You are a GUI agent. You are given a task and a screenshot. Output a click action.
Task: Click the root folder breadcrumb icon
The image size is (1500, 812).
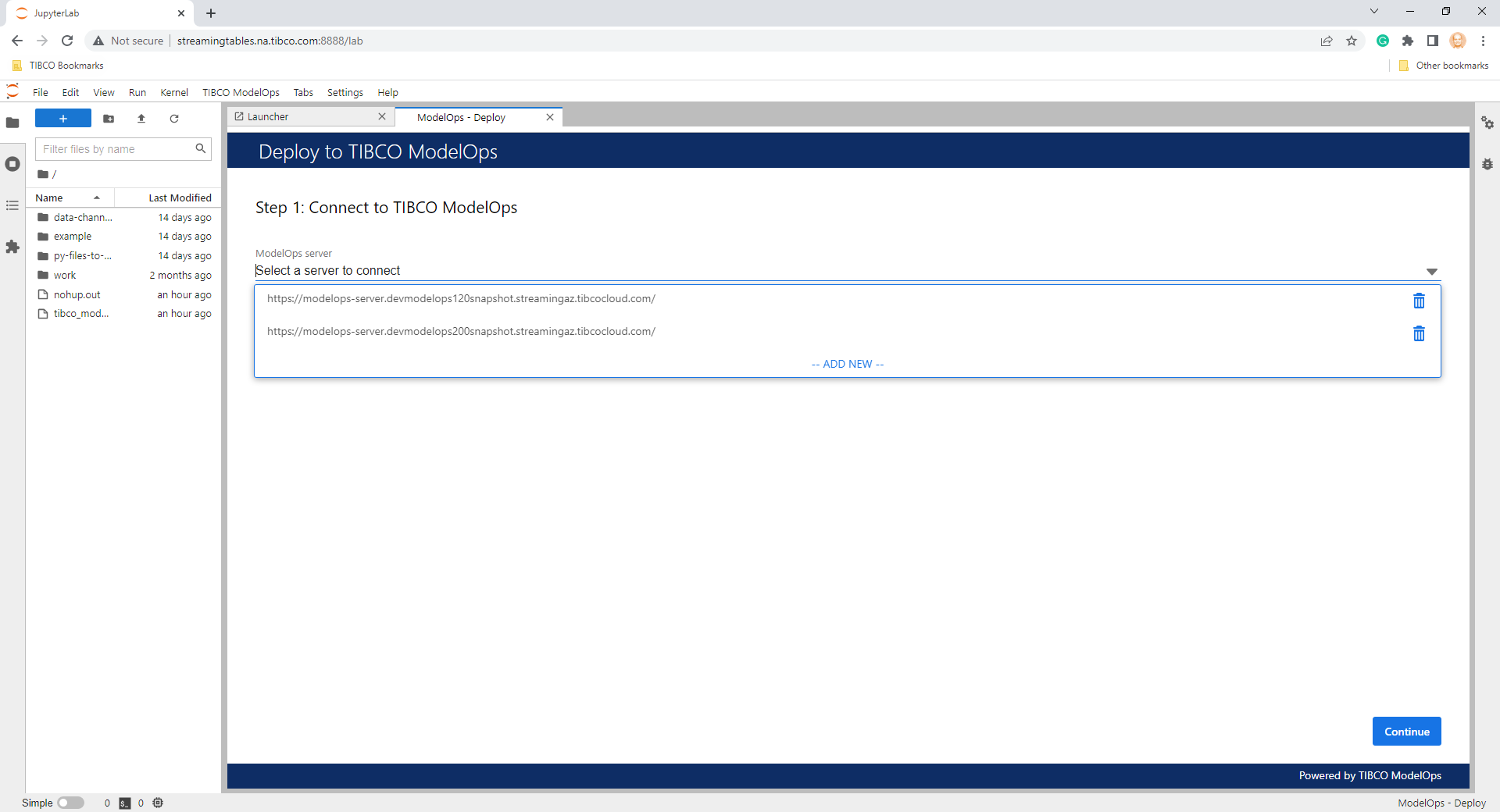[43, 174]
